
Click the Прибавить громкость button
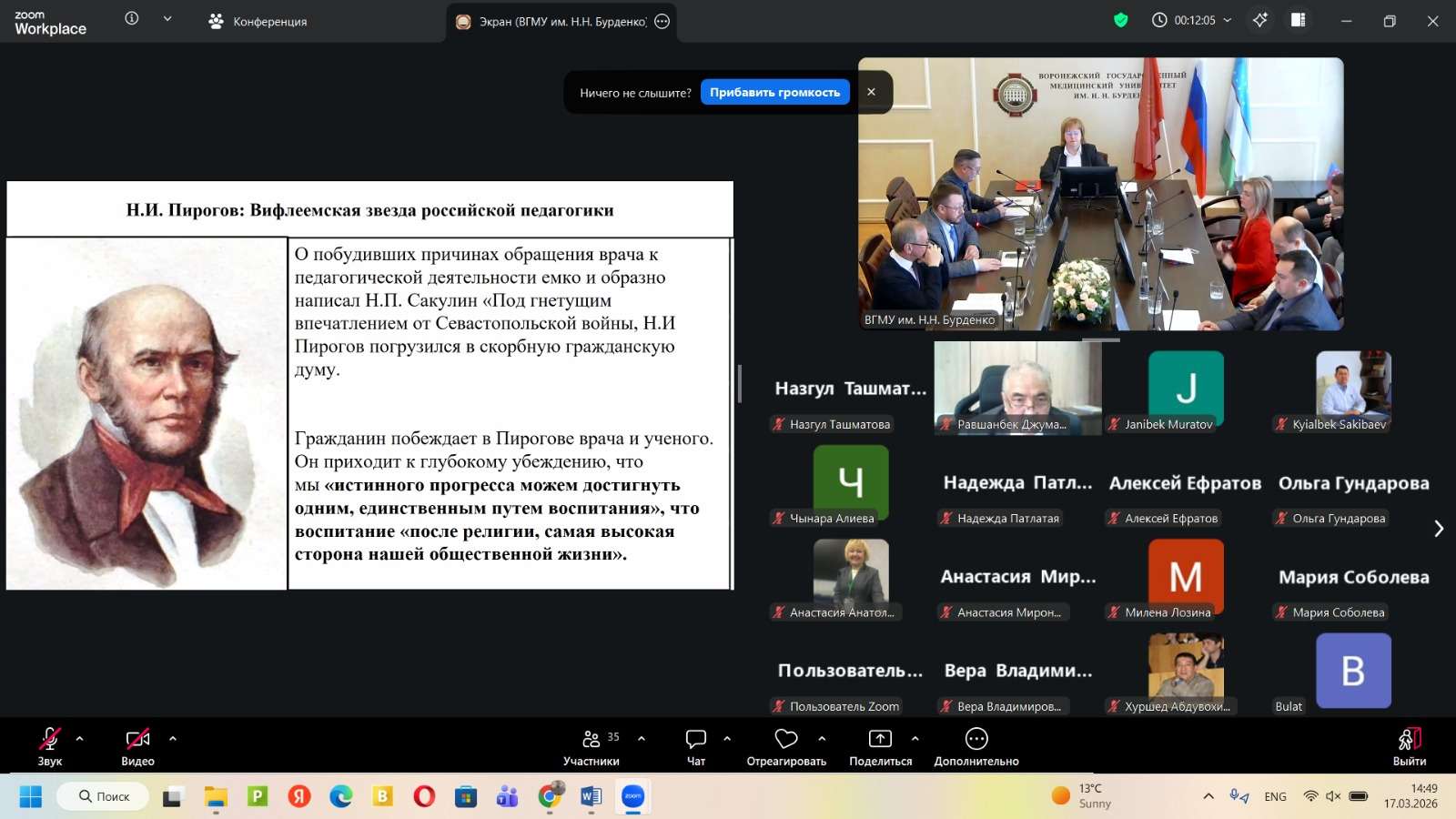774,92
